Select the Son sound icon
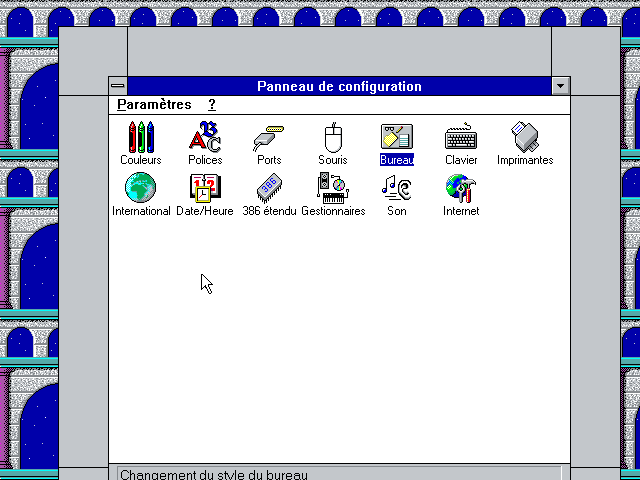 pos(397,188)
